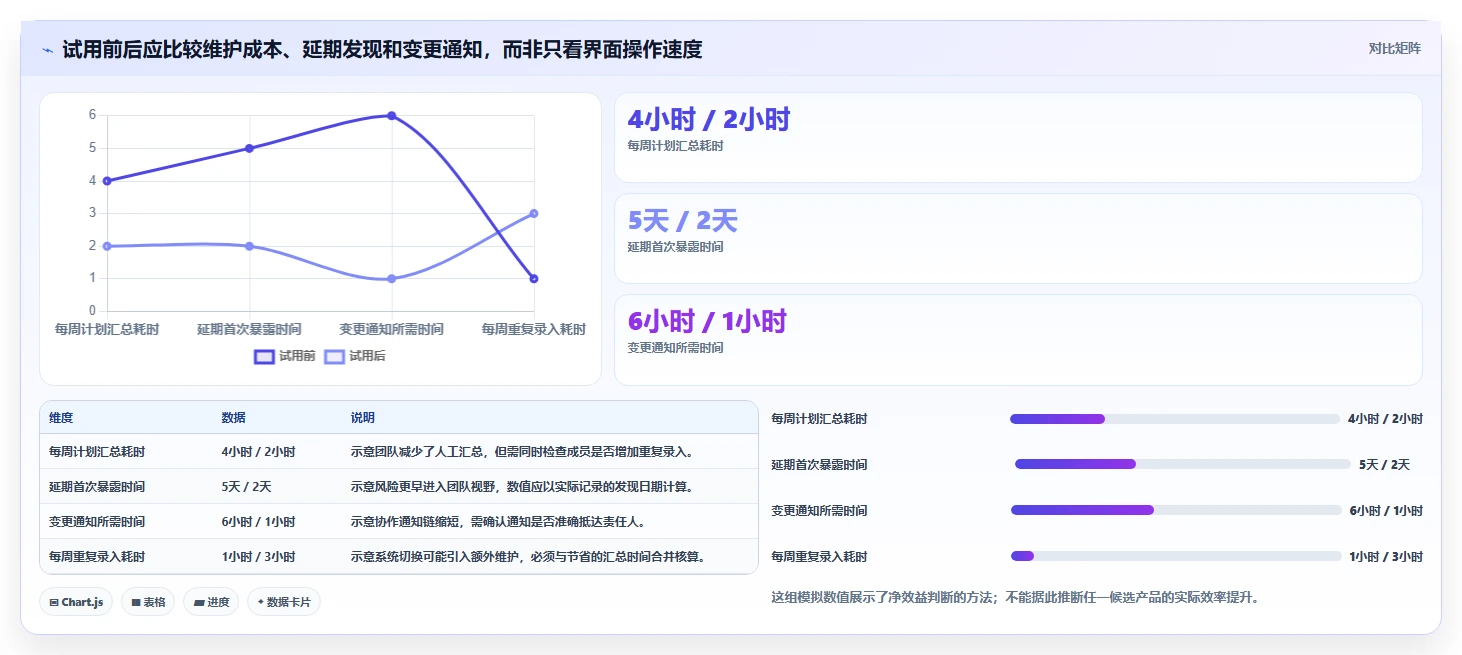The height and width of the screenshot is (655, 1462).
Task: Click the 数据 table column header
Action: 234,418
